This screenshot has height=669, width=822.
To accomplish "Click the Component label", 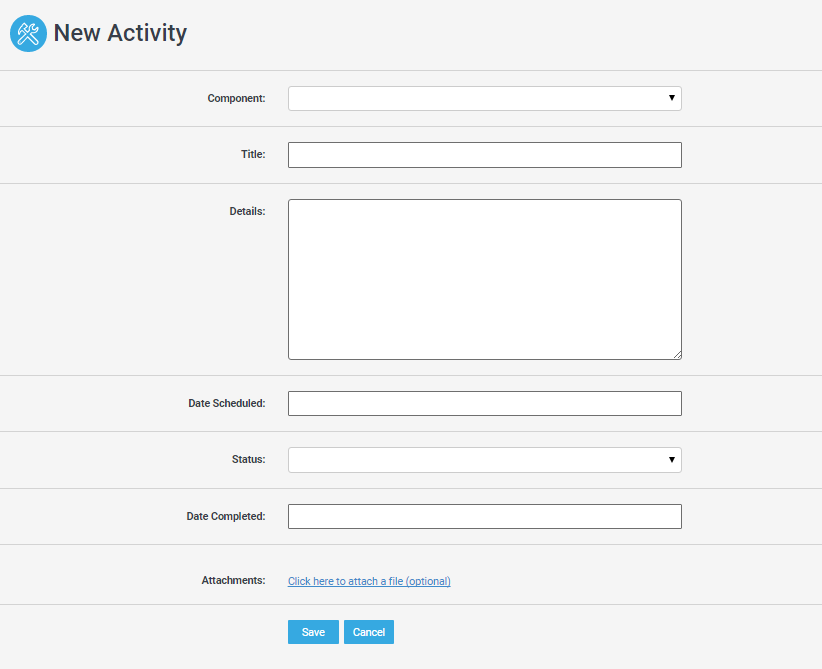I will [236, 99].
